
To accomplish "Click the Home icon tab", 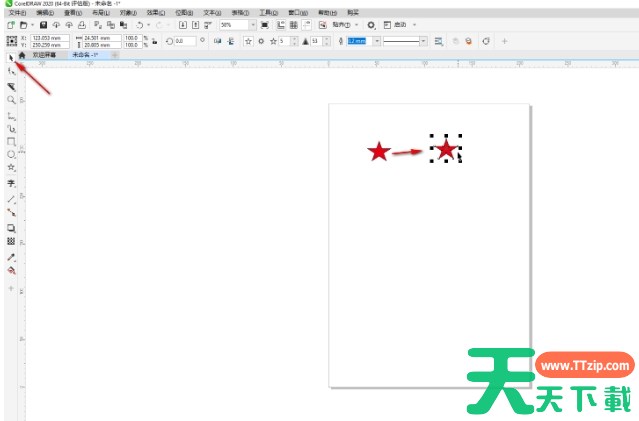I will (22, 55).
